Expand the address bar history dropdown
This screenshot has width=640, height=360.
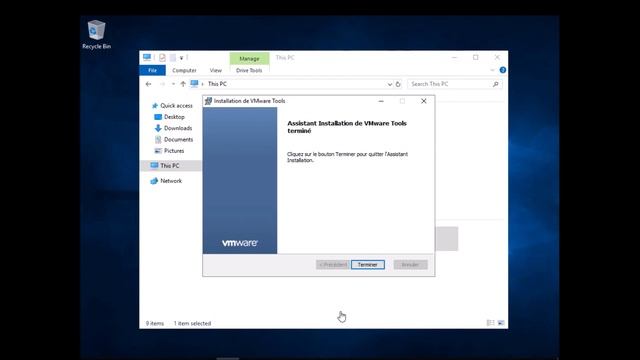[x=389, y=84]
